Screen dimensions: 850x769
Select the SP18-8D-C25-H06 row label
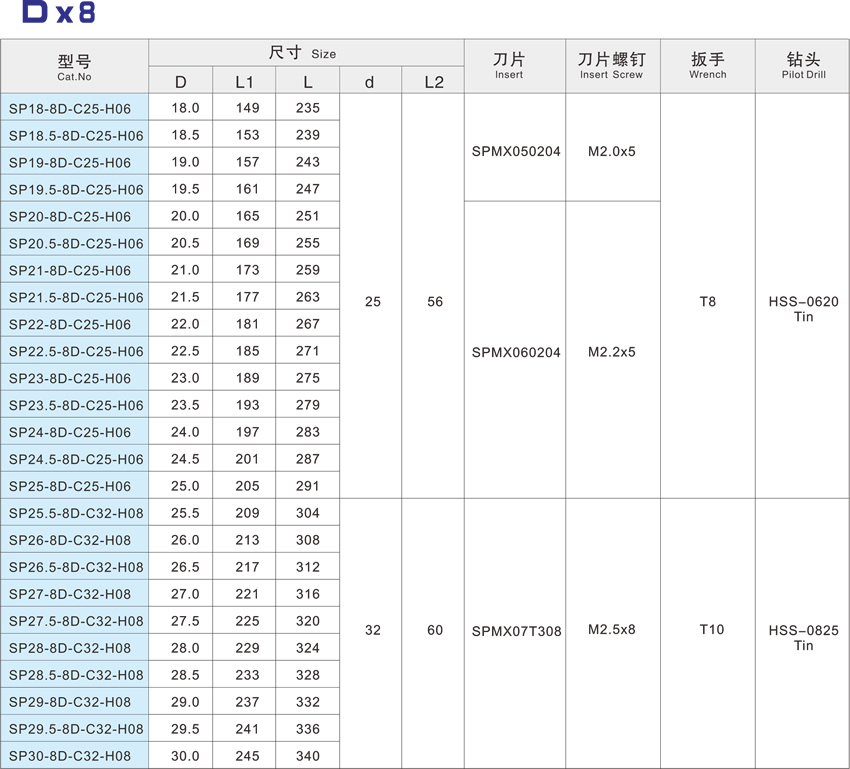tap(74, 107)
